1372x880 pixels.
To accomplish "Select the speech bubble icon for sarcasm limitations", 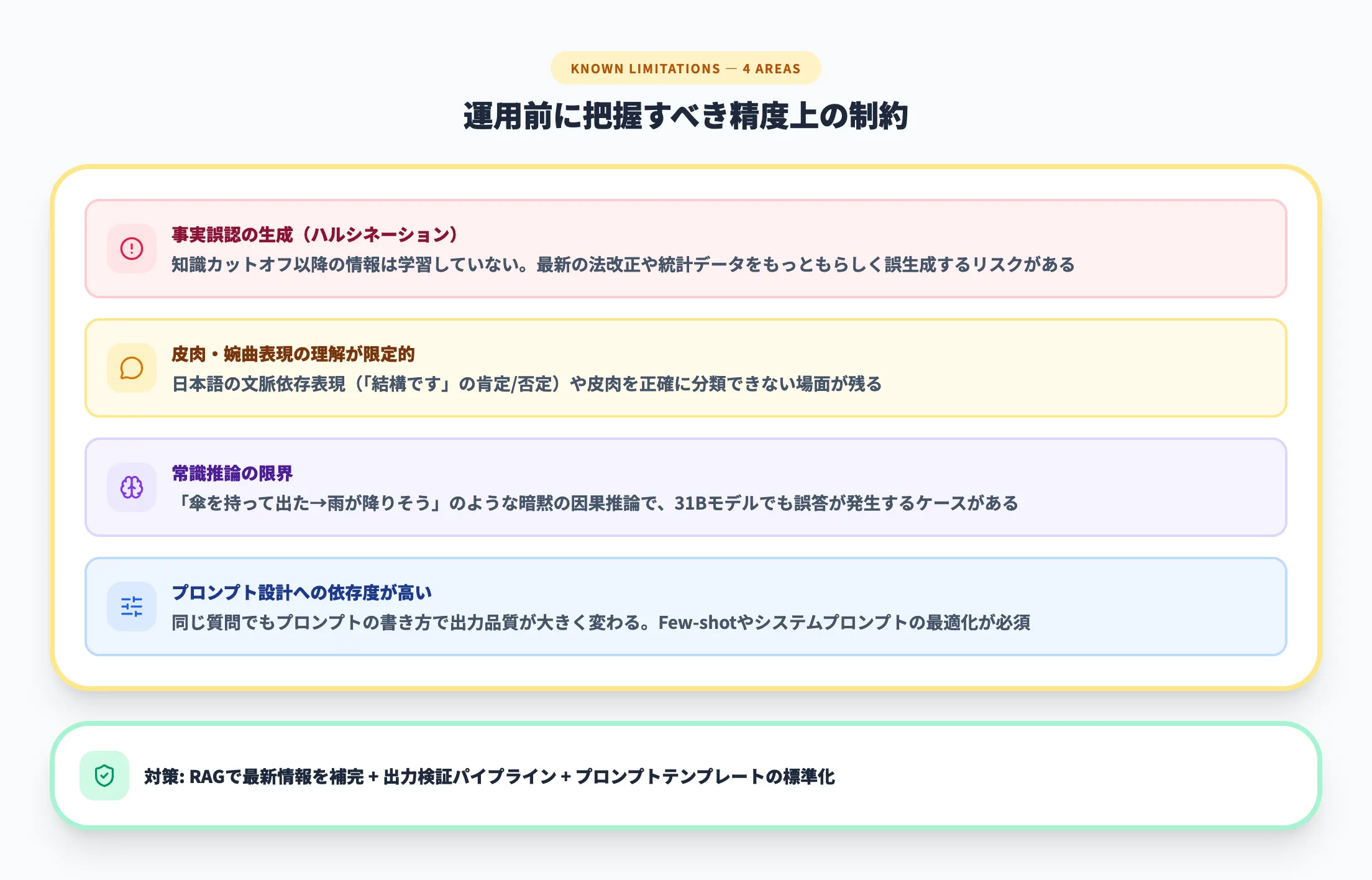I will coord(131,368).
